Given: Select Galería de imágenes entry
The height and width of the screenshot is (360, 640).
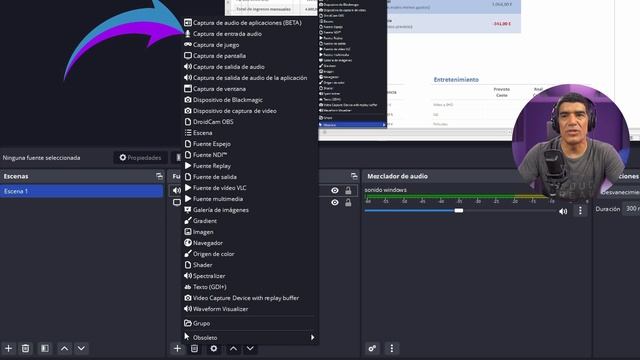Looking at the screenshot, I should point(249,210).
